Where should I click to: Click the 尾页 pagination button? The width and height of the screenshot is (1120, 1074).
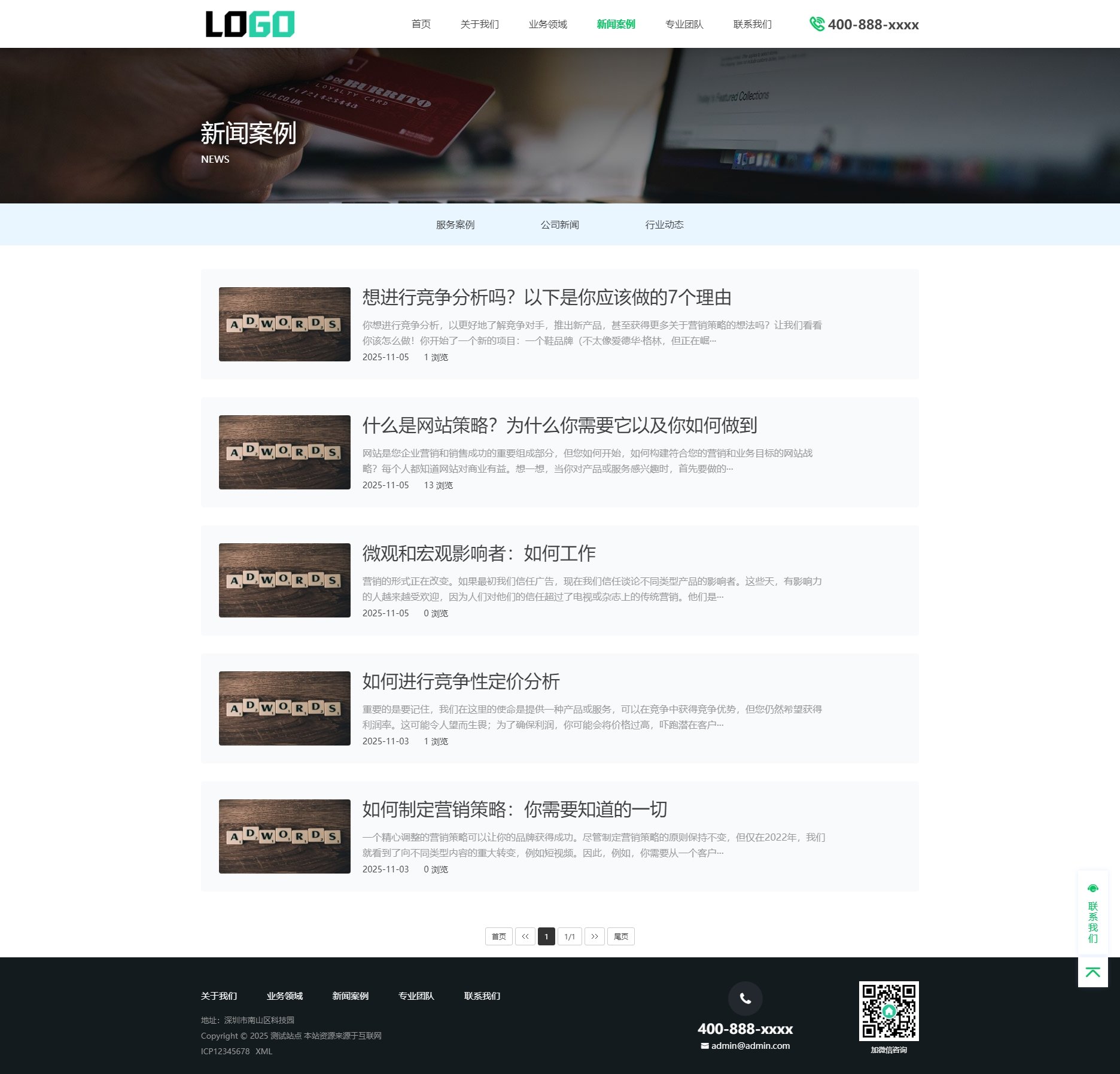click(620, 936)
